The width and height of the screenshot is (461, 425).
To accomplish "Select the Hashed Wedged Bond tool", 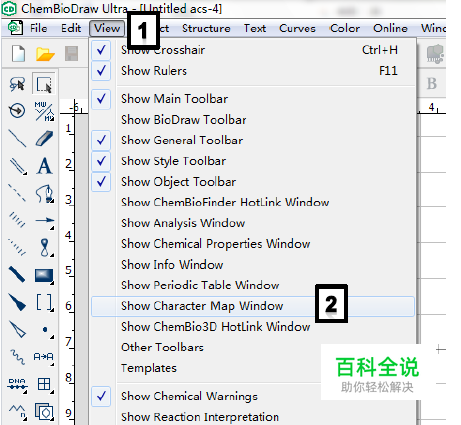I will tap(17, 247).
